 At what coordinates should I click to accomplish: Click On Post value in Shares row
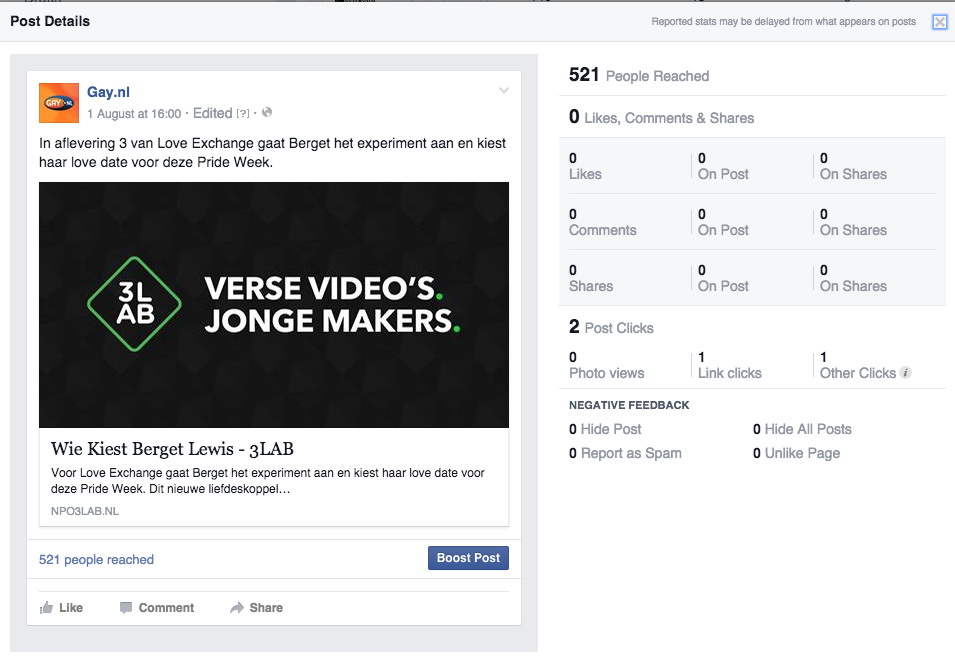(x=723, y=278)
